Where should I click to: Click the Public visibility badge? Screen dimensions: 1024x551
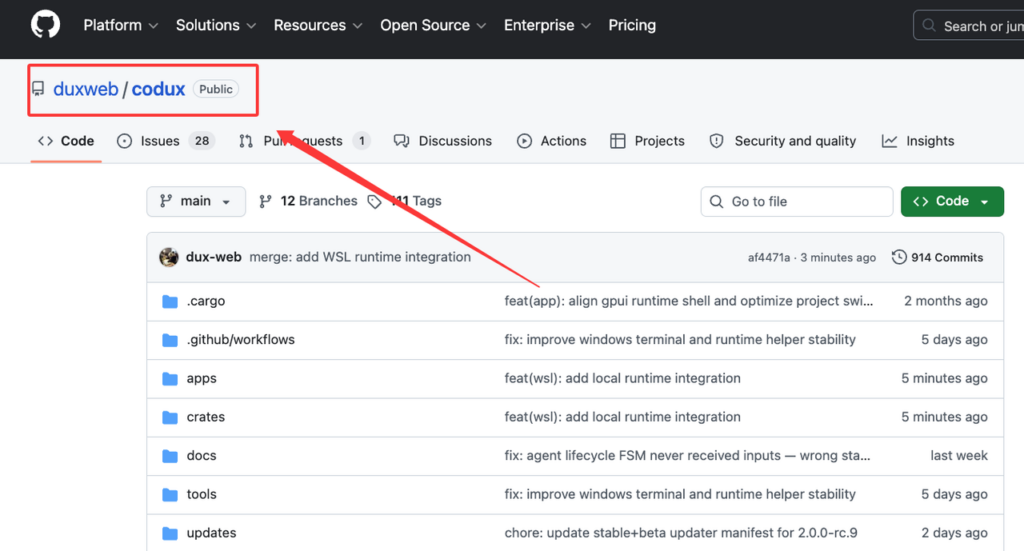216,89
